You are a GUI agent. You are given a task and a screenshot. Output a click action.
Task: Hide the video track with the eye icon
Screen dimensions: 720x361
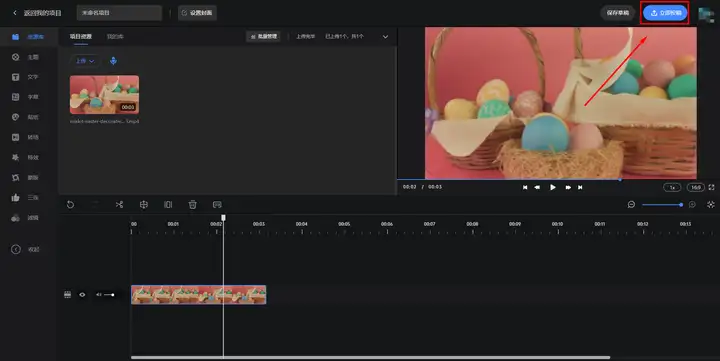click(82, 295)
